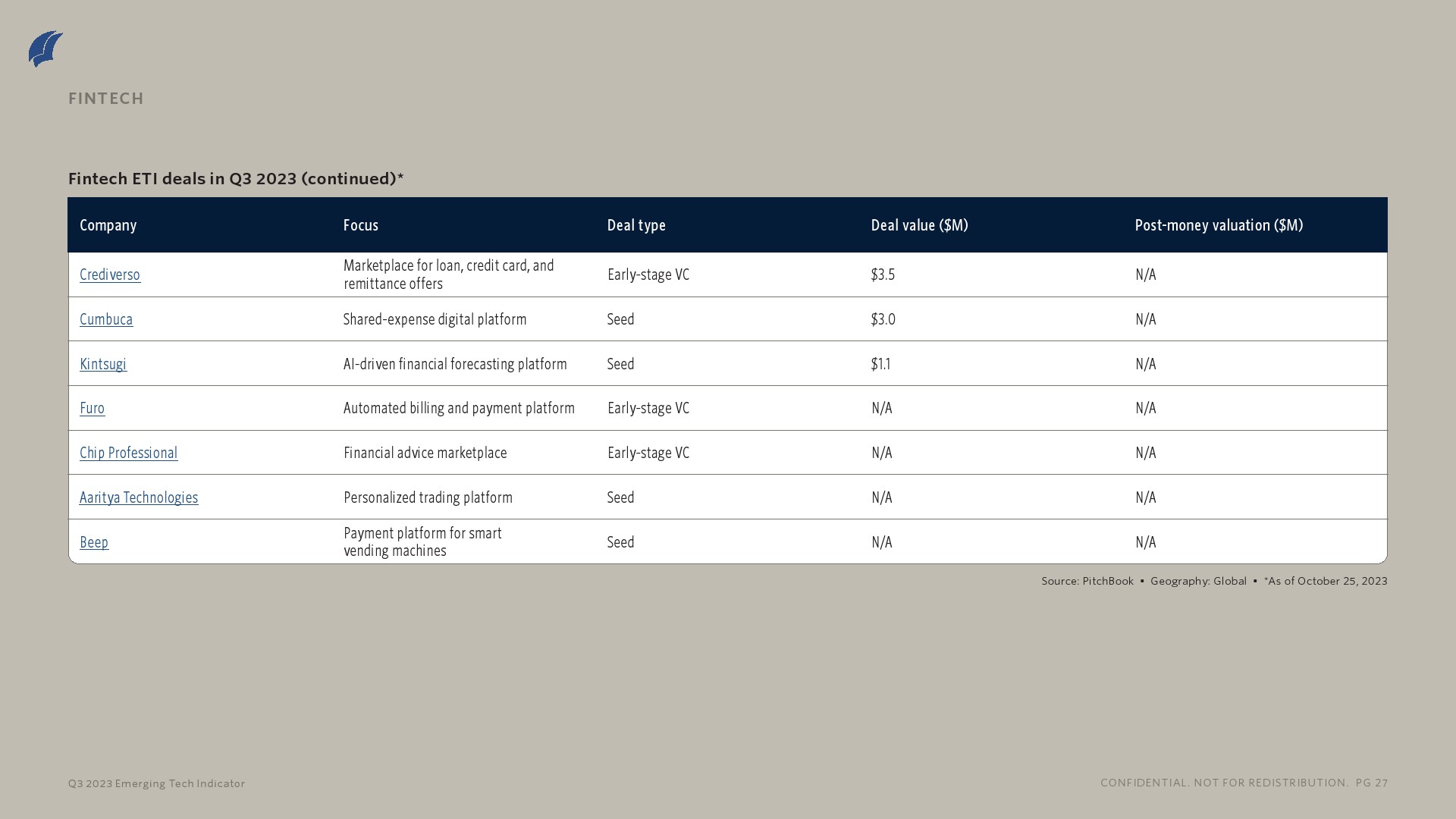
Task: Open the Cumbuca company link
Action: [x=106, y=319]
